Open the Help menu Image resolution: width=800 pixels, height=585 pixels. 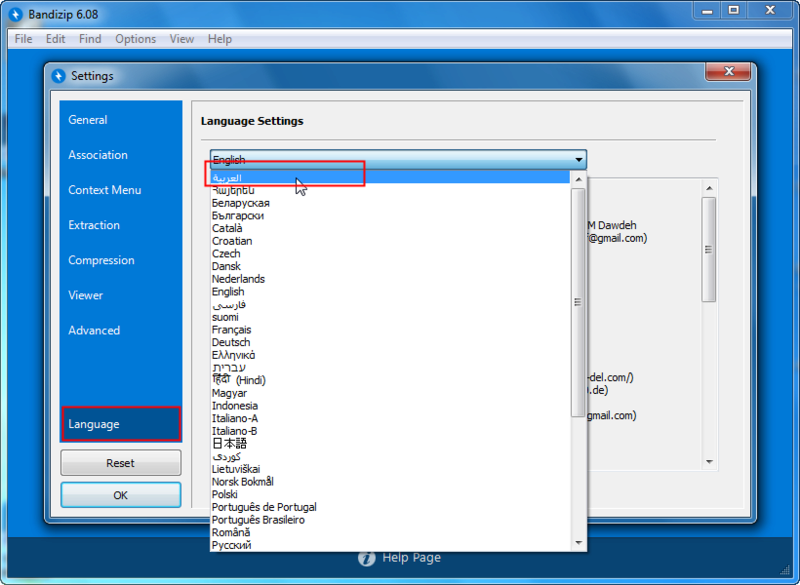pyautogui.click(x=219, y=39)
